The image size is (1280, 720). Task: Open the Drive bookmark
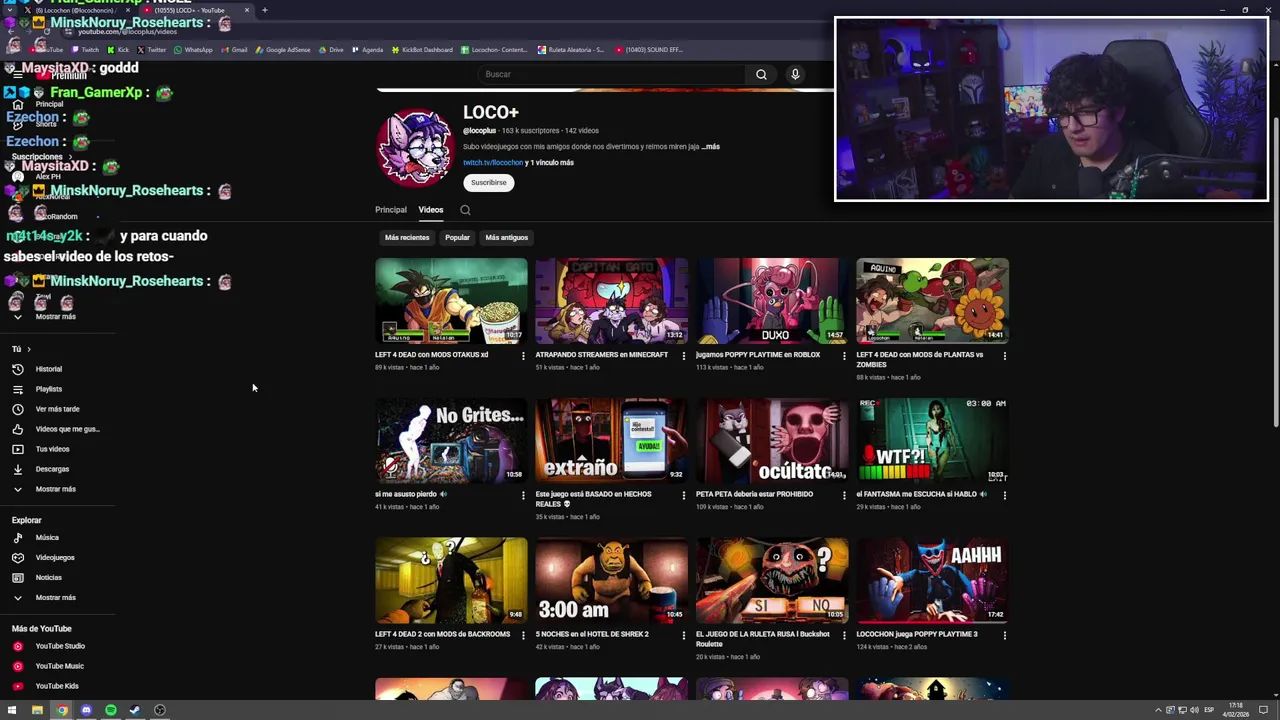[331, 50]
